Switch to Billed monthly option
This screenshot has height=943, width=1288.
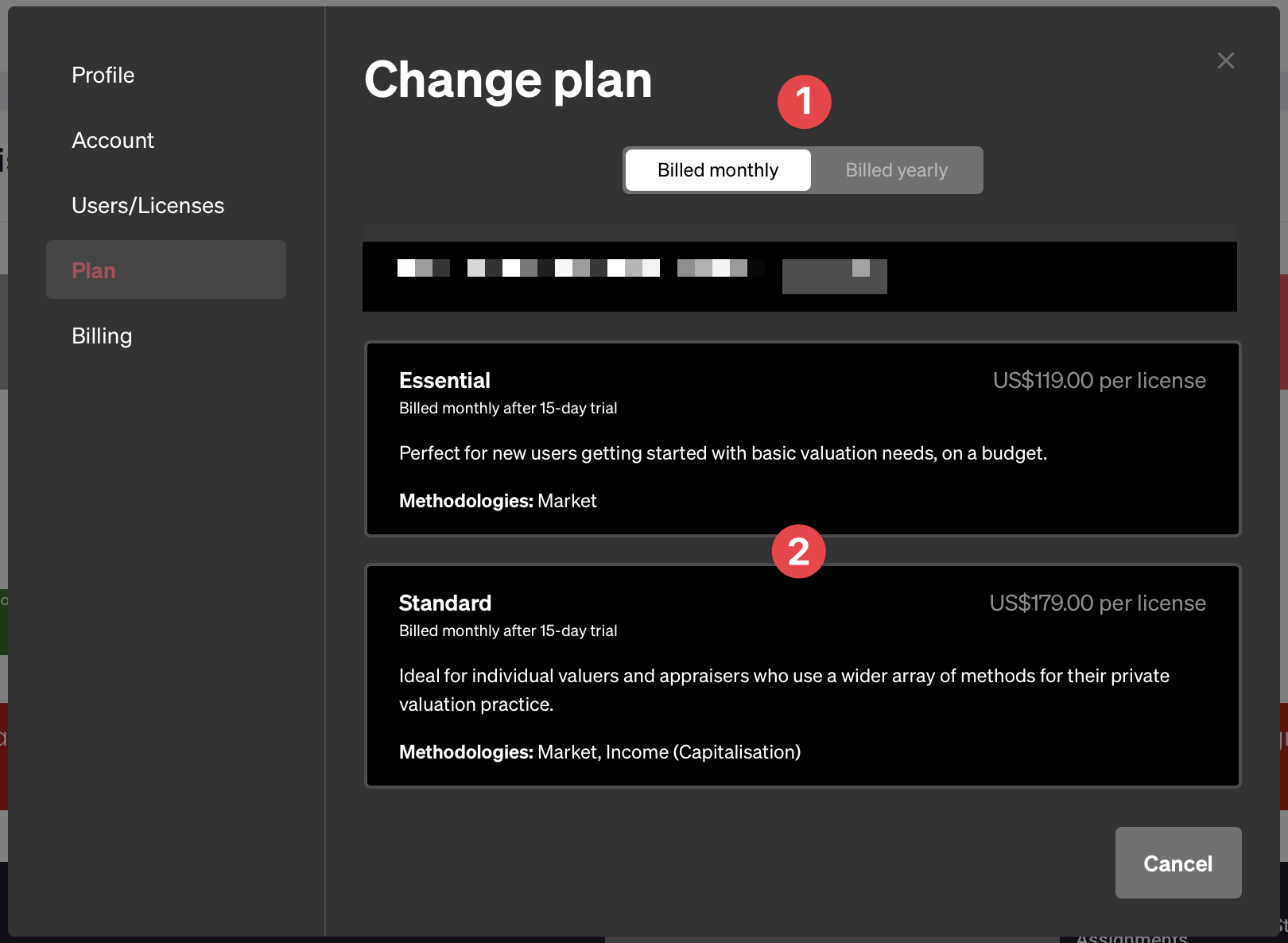click(718, 170)
